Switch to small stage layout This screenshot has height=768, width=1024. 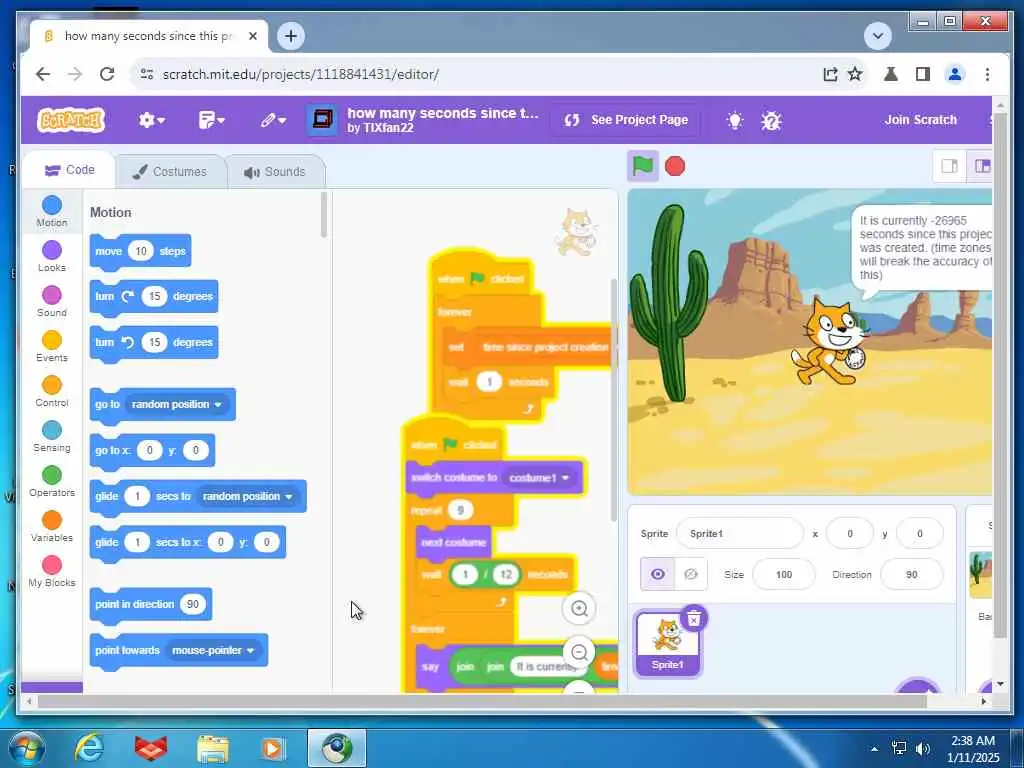point(950,166)
